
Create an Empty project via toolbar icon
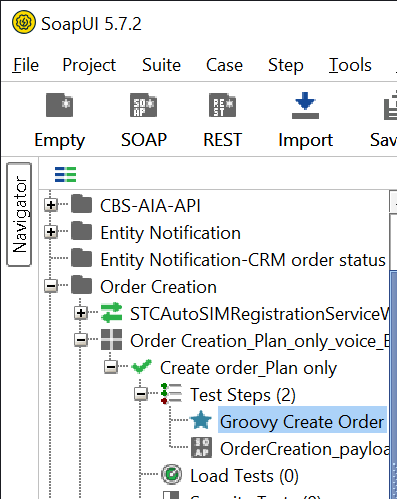pos(59,105)
